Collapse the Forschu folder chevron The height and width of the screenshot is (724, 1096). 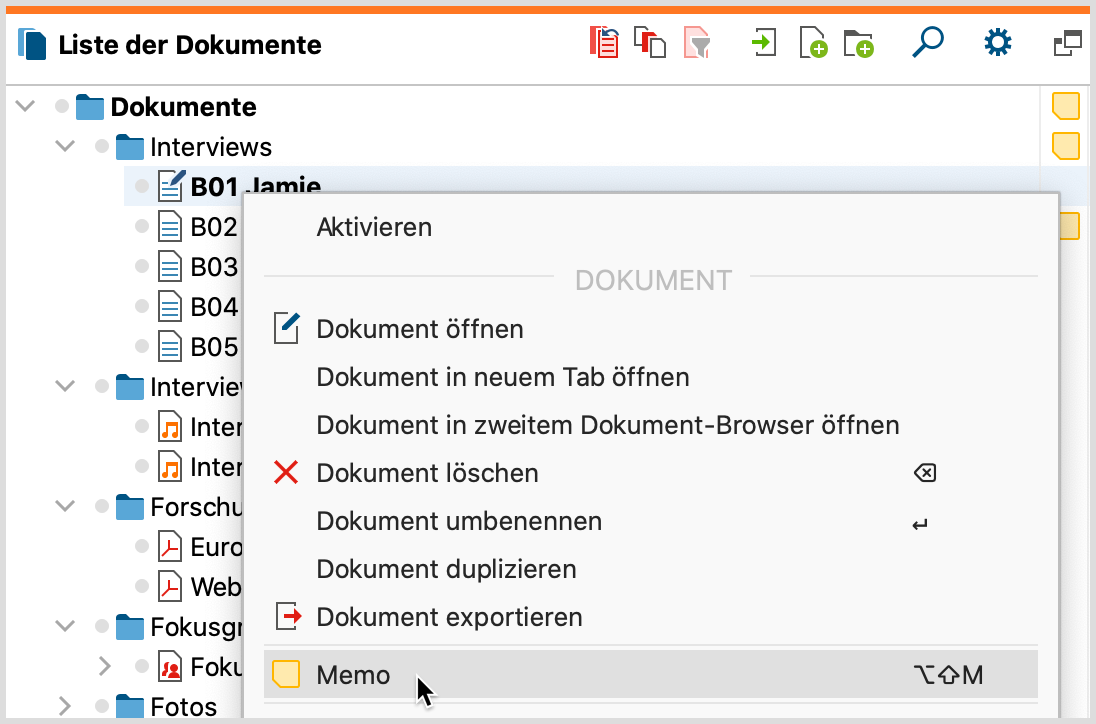[x=65, y=506]
